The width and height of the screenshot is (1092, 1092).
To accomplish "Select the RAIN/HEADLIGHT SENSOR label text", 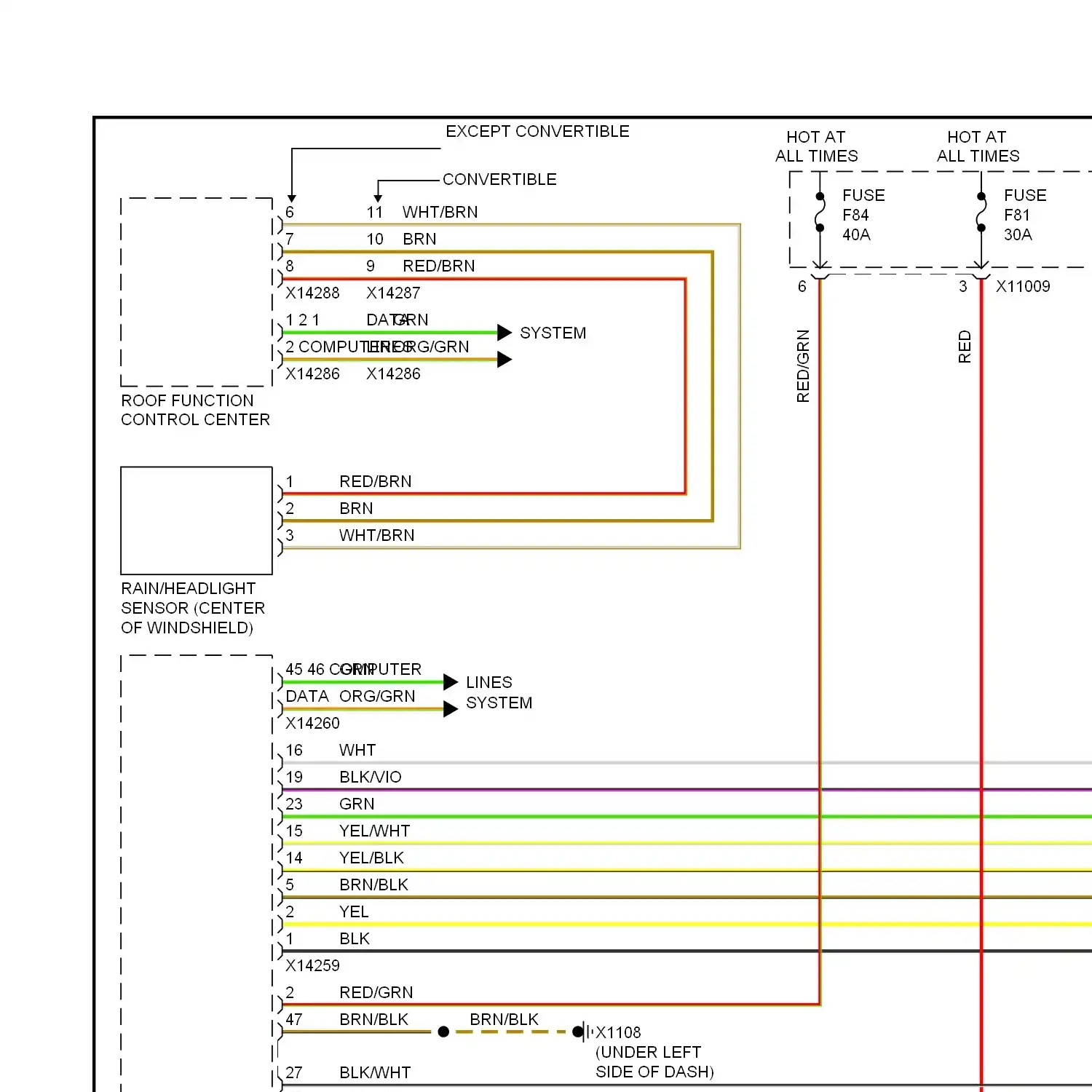I will 193,608.
